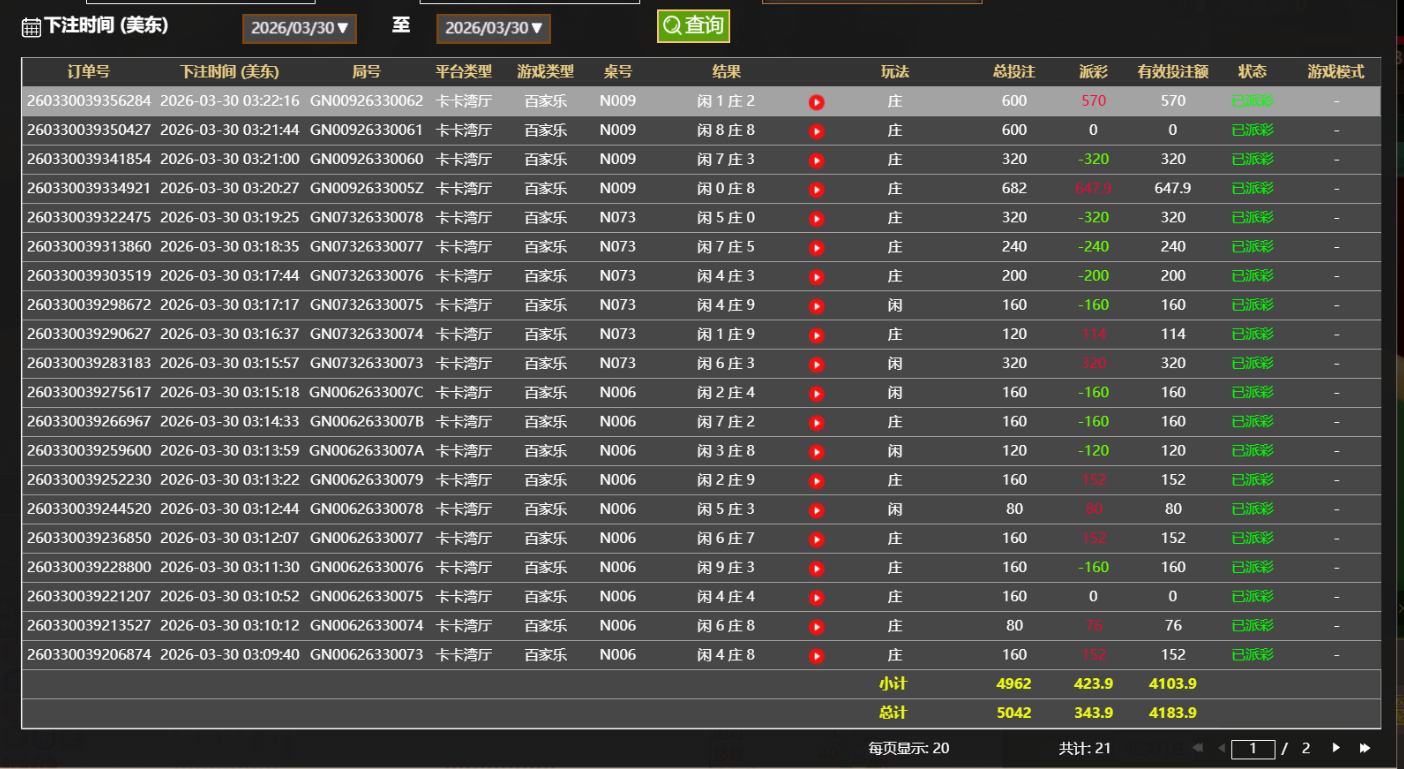The image size is (1404, 769).
Task: Jump to the last page
Action: (1365, 748)
